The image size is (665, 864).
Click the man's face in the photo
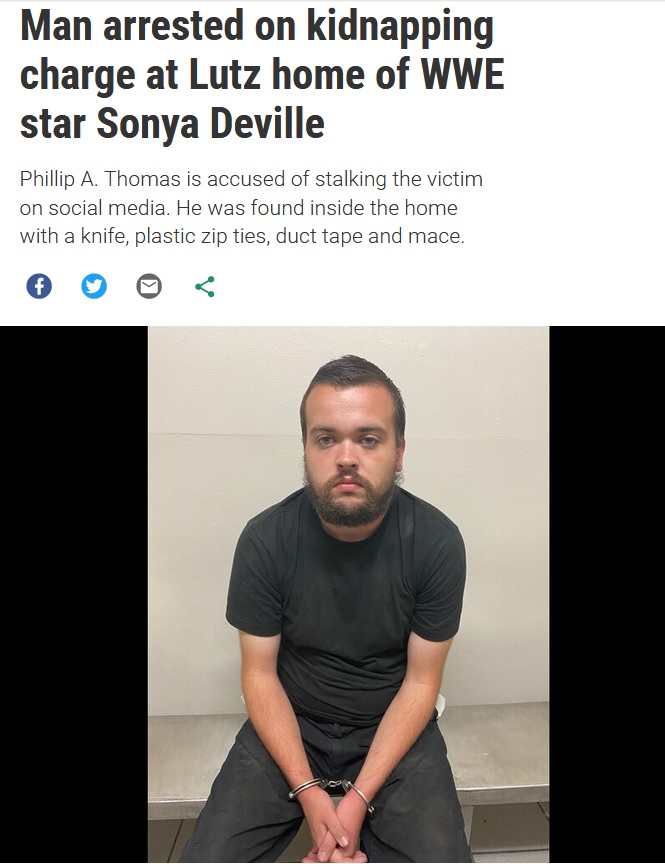348,446
